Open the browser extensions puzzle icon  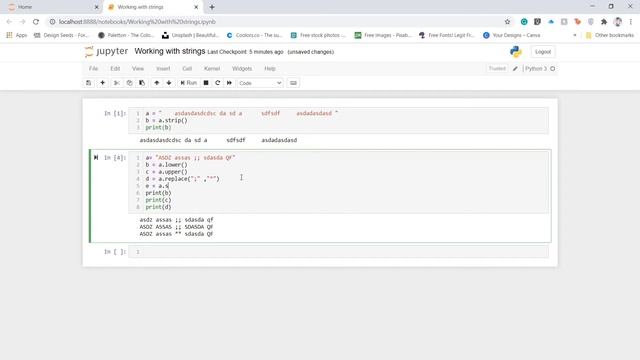604,22
